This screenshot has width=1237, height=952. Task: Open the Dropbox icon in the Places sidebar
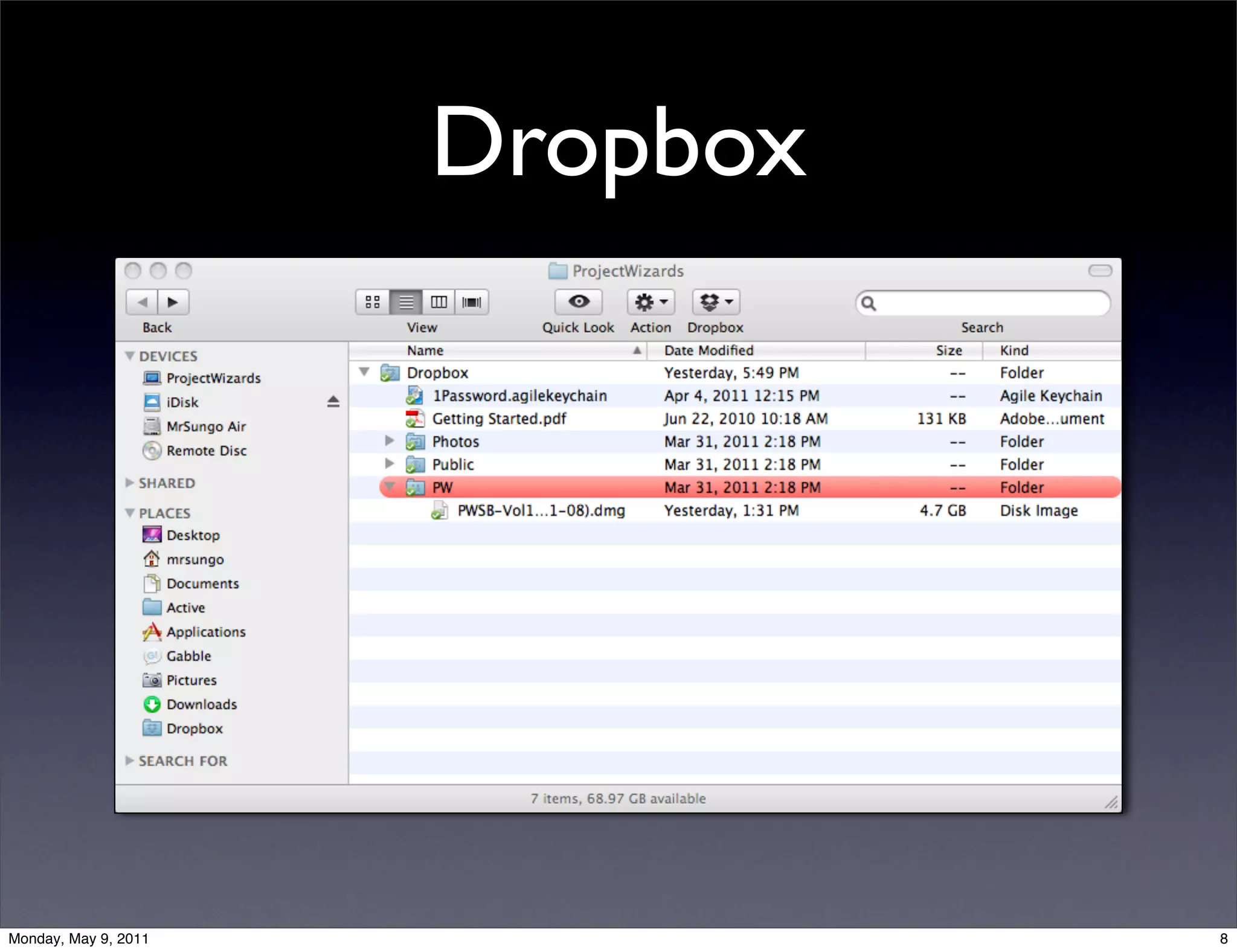152,728
